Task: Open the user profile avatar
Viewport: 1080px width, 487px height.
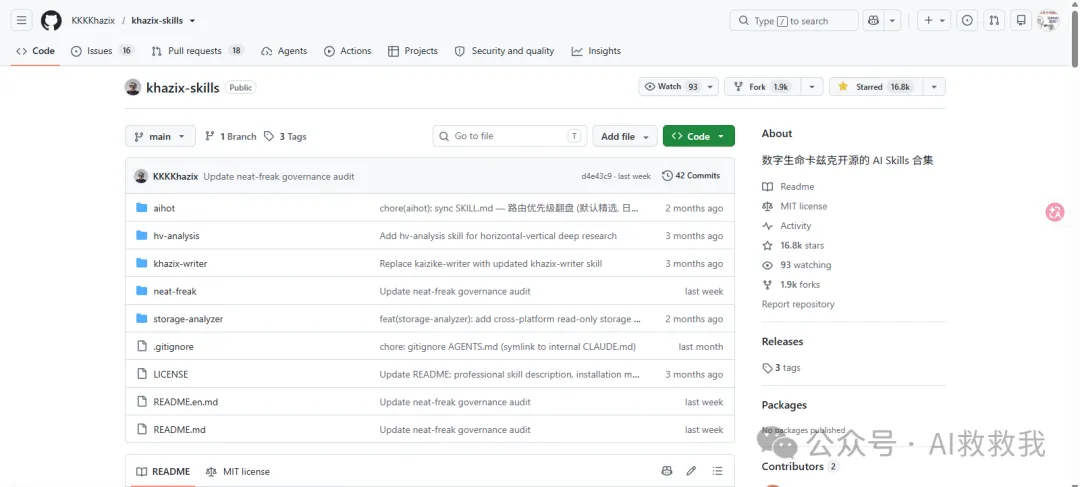Action: (x=1048, y=21)
